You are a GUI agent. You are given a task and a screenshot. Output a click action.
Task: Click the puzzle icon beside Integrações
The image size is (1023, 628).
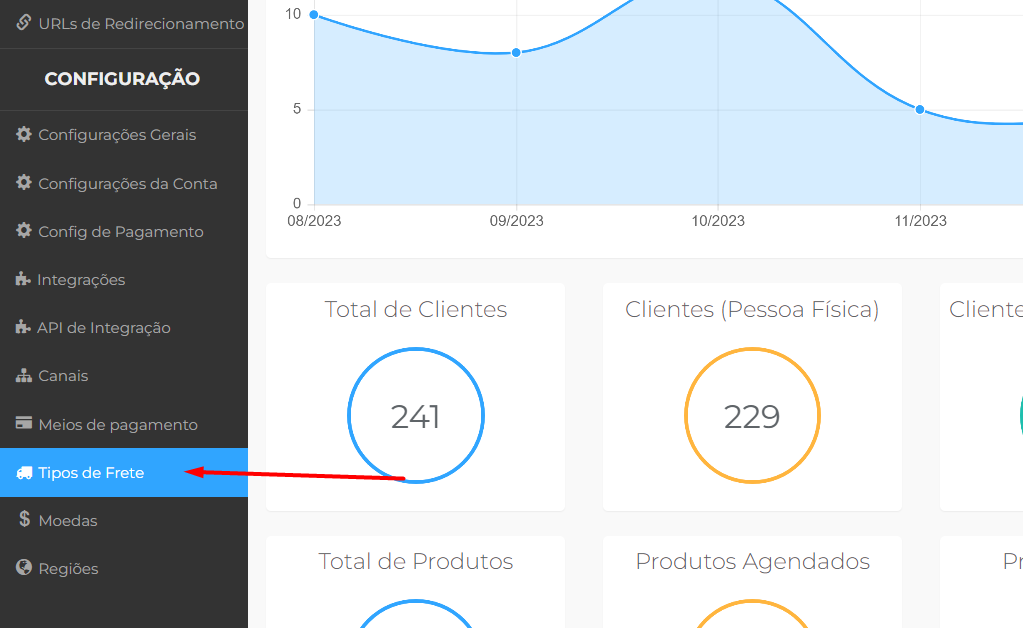pos(23,279)
